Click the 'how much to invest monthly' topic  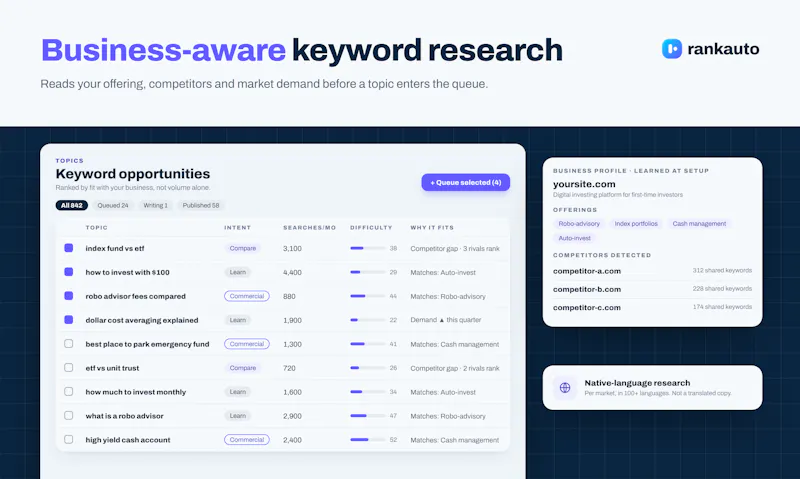[136, 392]
